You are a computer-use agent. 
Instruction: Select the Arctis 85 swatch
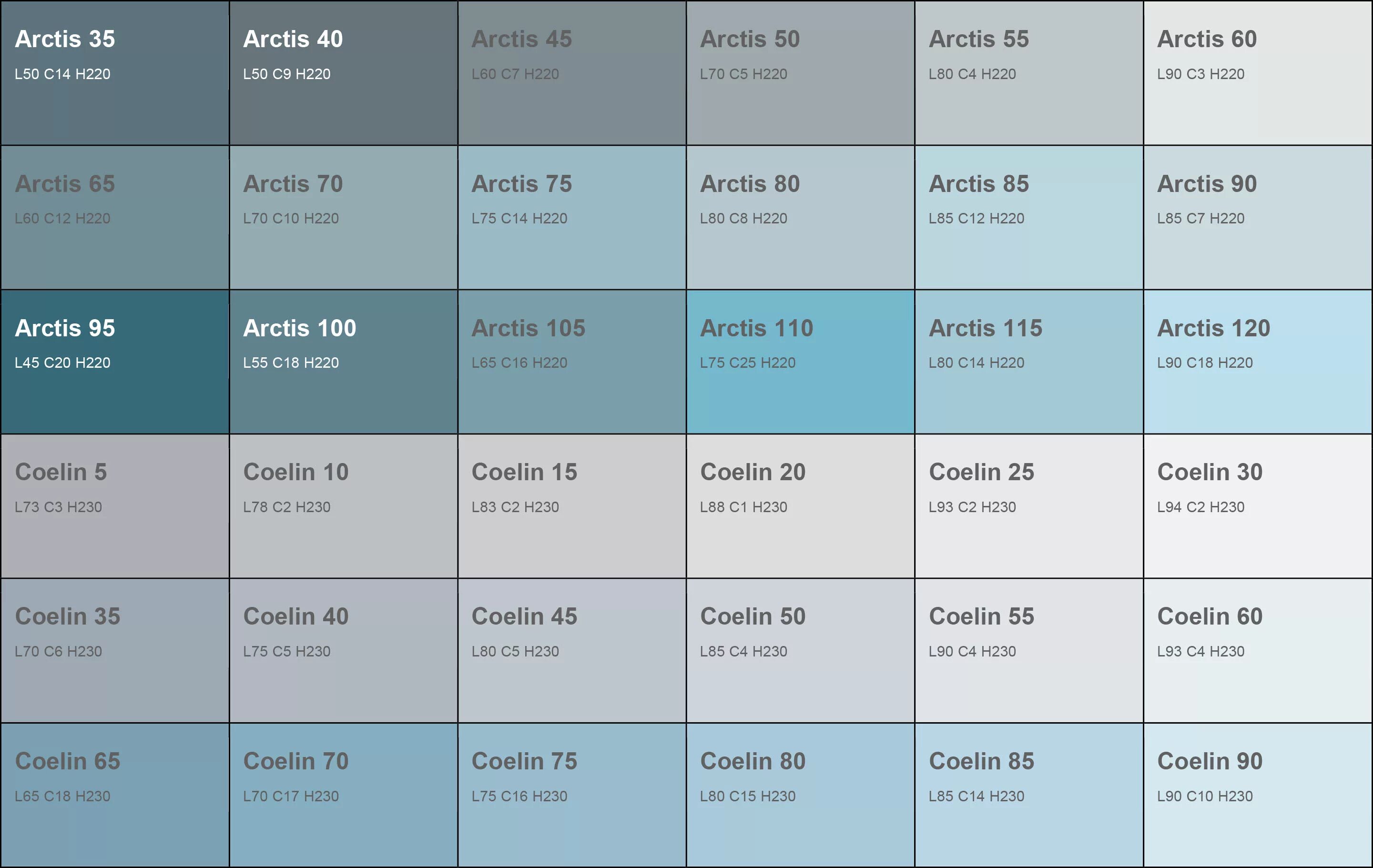tap(1029, 217)
